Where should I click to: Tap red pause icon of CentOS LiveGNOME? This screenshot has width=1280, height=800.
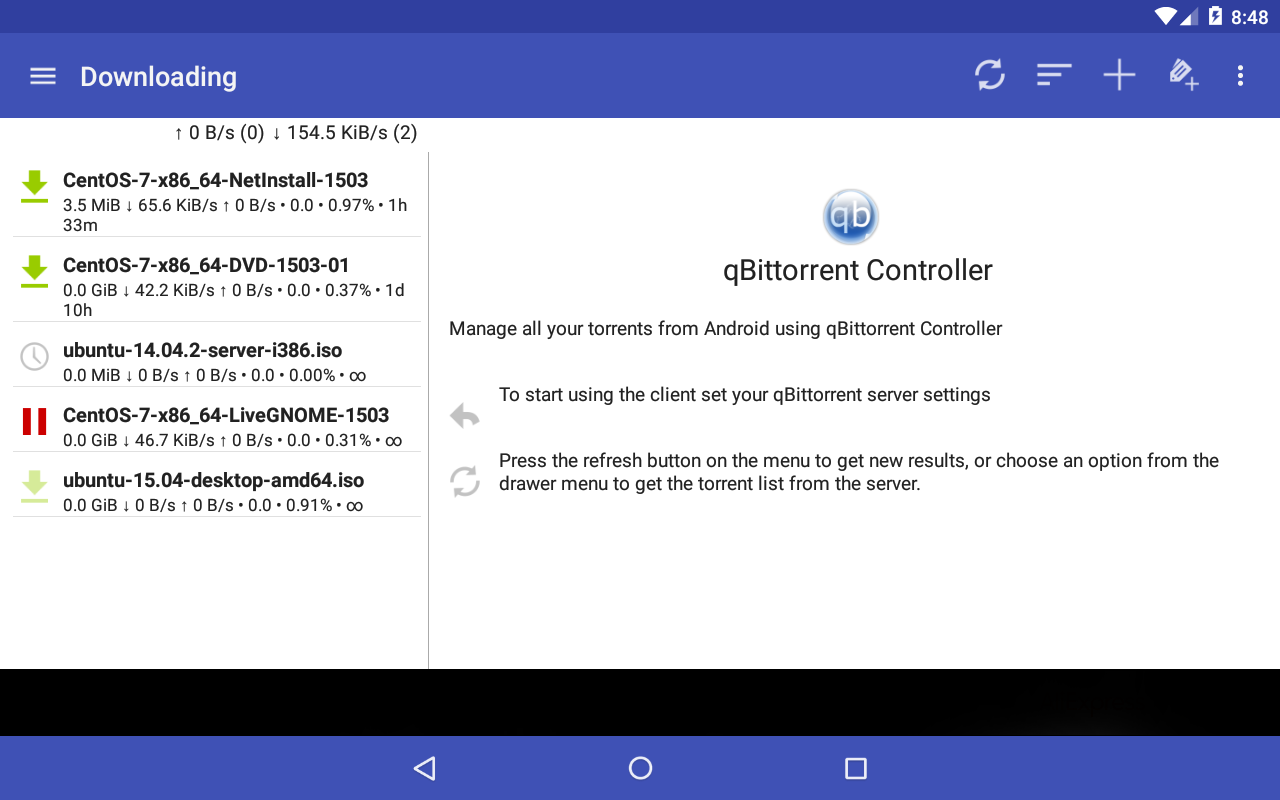(35, 422)
